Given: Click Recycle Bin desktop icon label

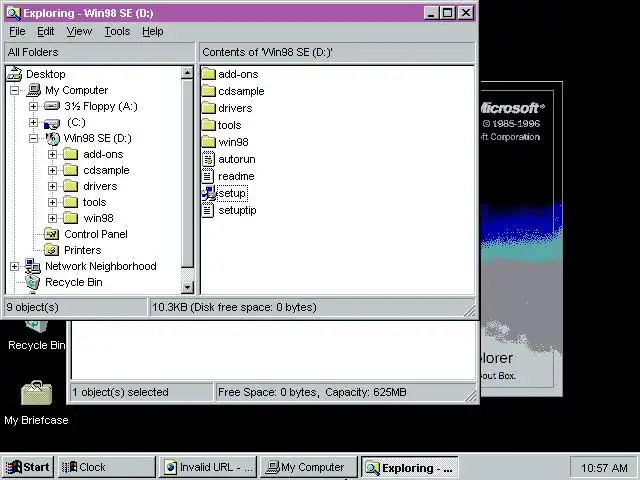Looking at the screenshot, I should click(36, 345).
